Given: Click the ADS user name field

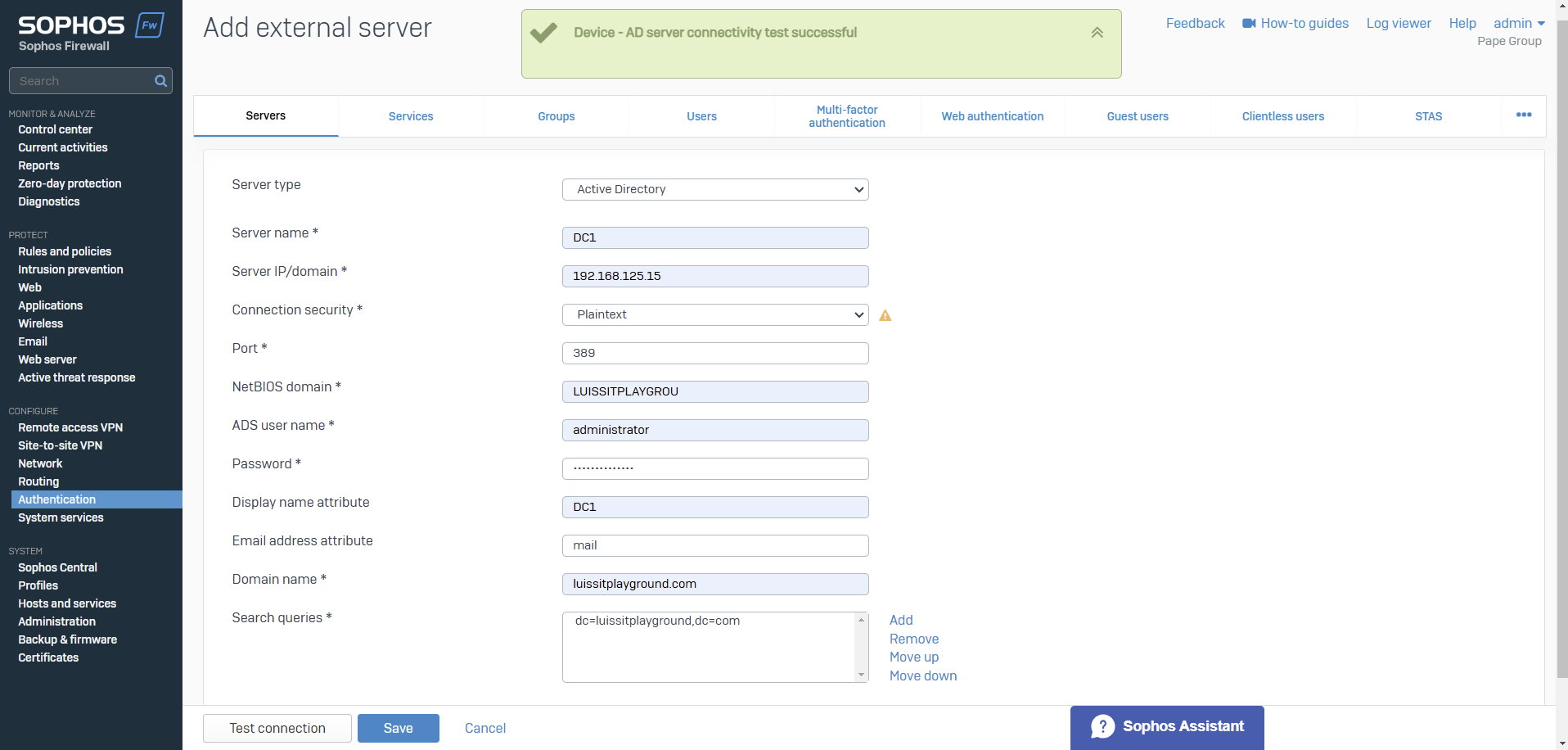Looking at the screenshot, I should point(715,430).
